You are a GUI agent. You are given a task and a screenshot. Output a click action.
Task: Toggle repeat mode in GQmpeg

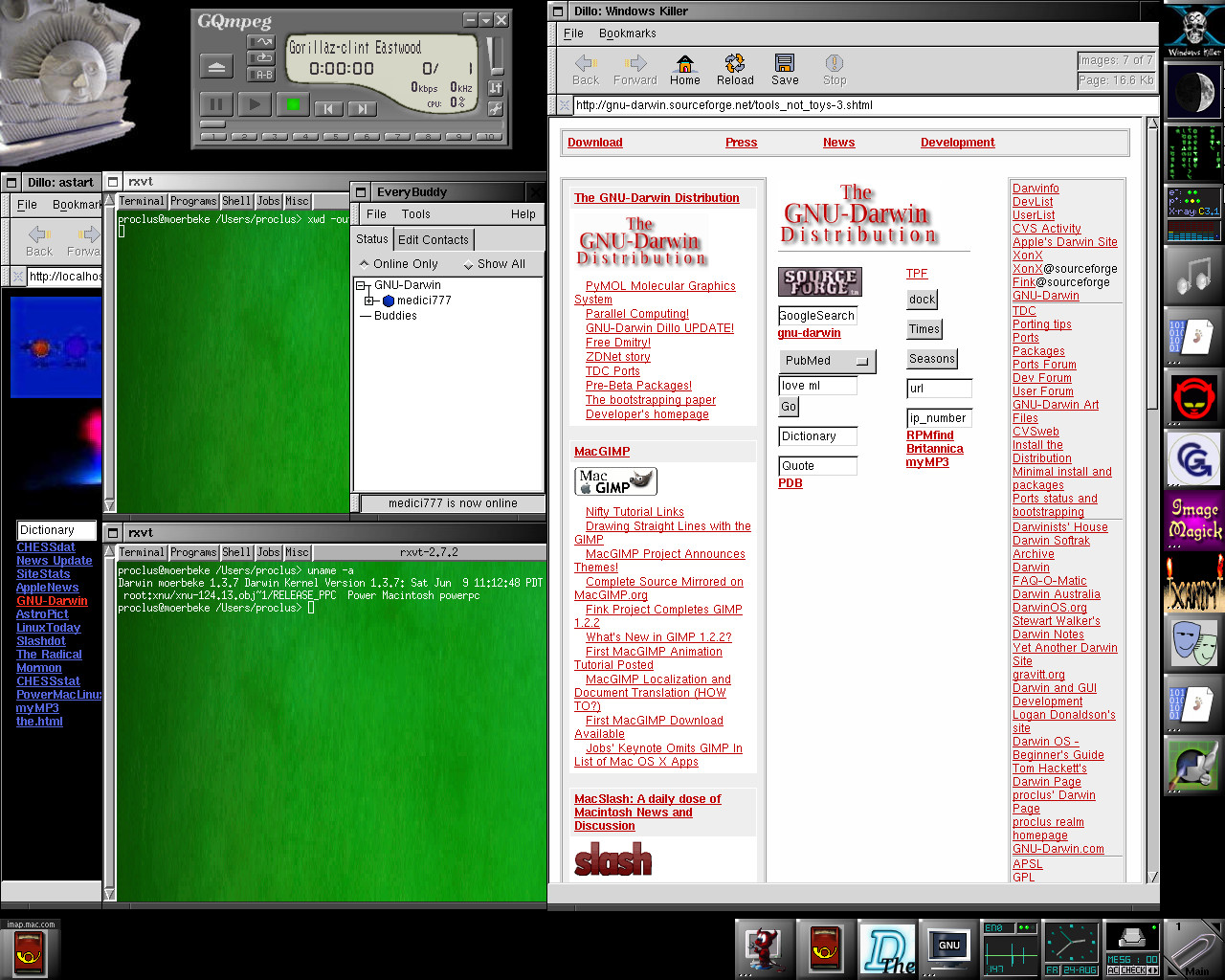pos(261,58)
